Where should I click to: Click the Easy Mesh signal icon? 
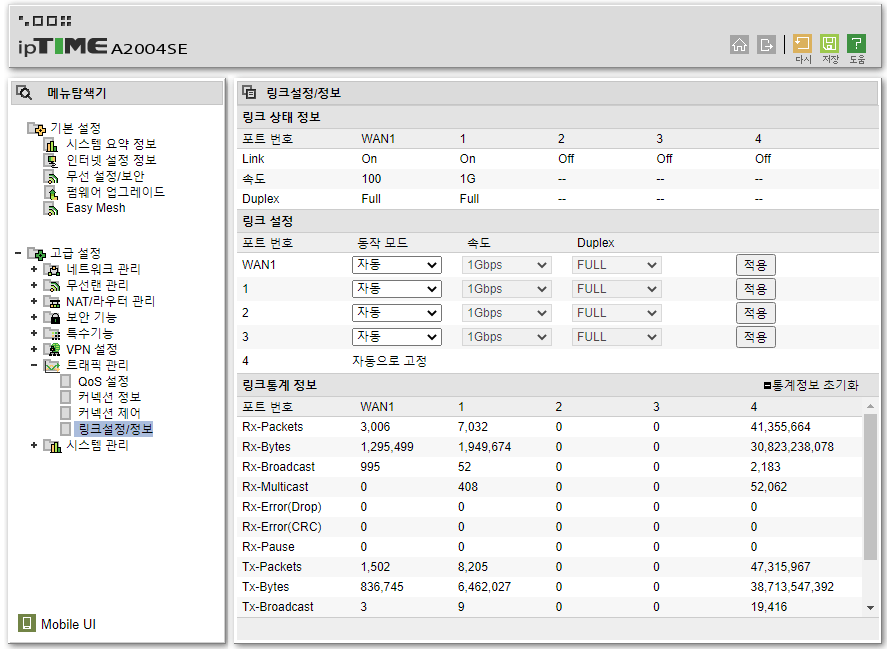click(51, 208)
